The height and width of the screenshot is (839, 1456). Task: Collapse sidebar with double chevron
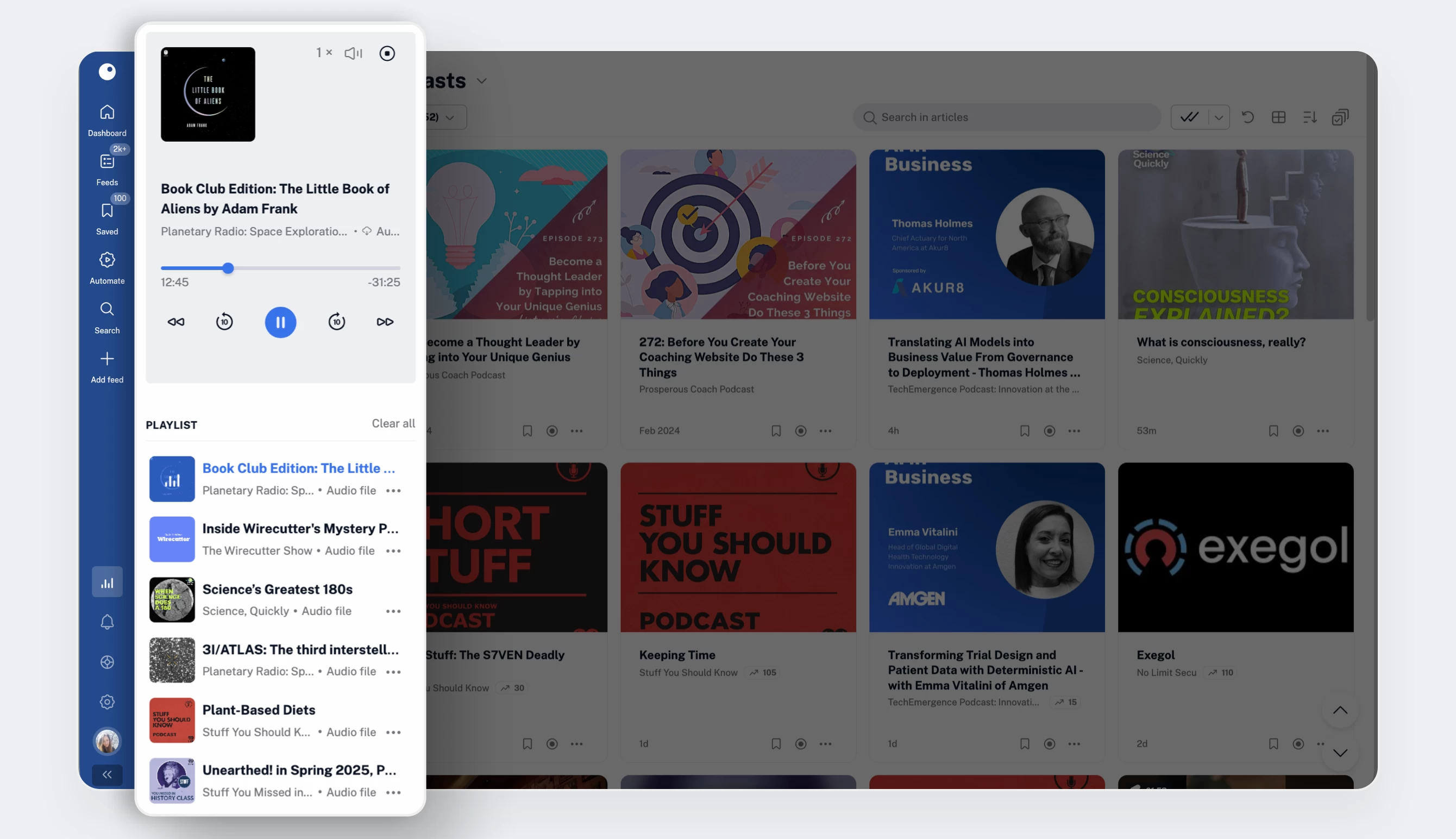point(107,774)
